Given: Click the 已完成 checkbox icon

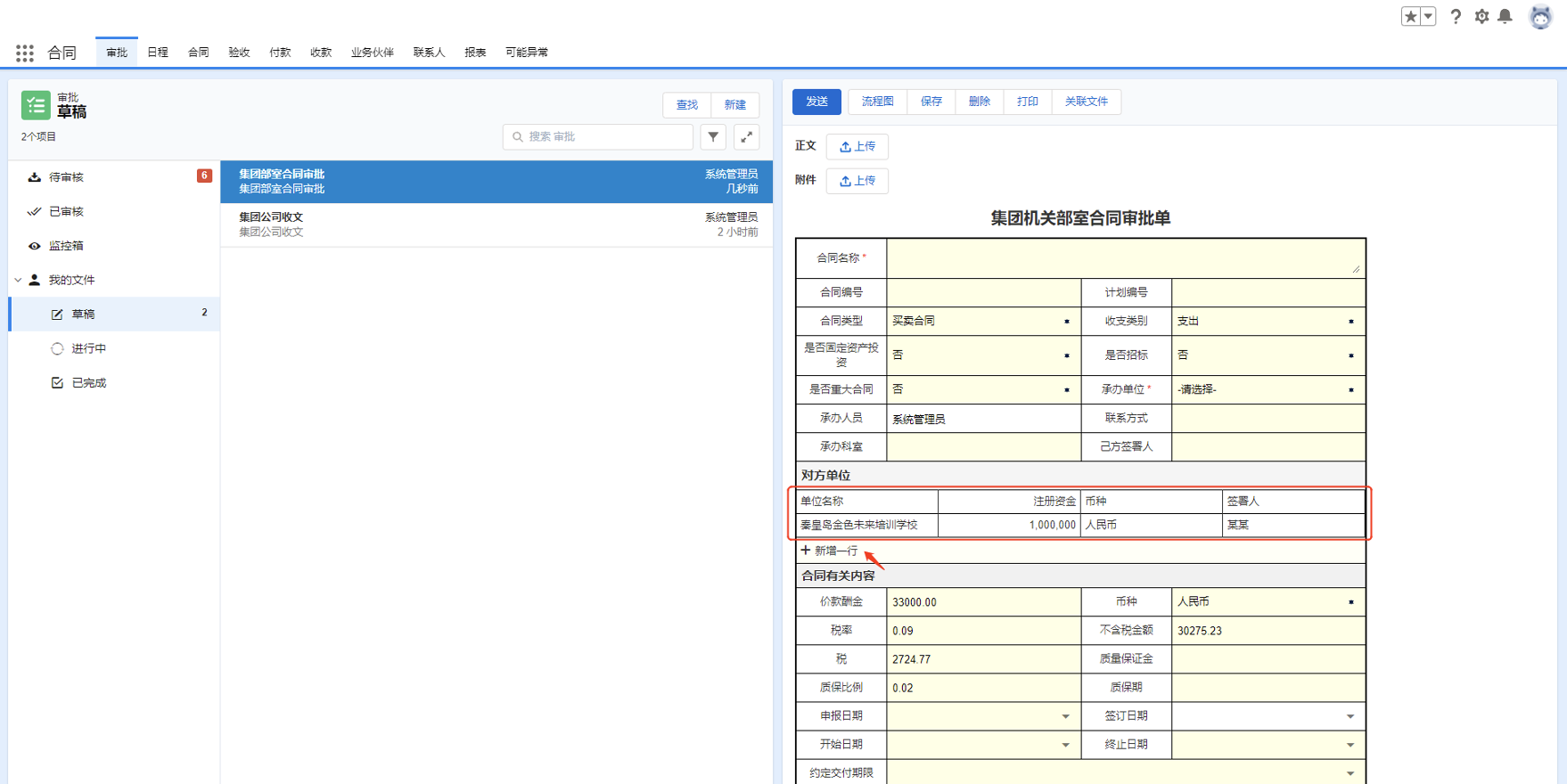Looking at the screenshot, I should pos(57,383).
